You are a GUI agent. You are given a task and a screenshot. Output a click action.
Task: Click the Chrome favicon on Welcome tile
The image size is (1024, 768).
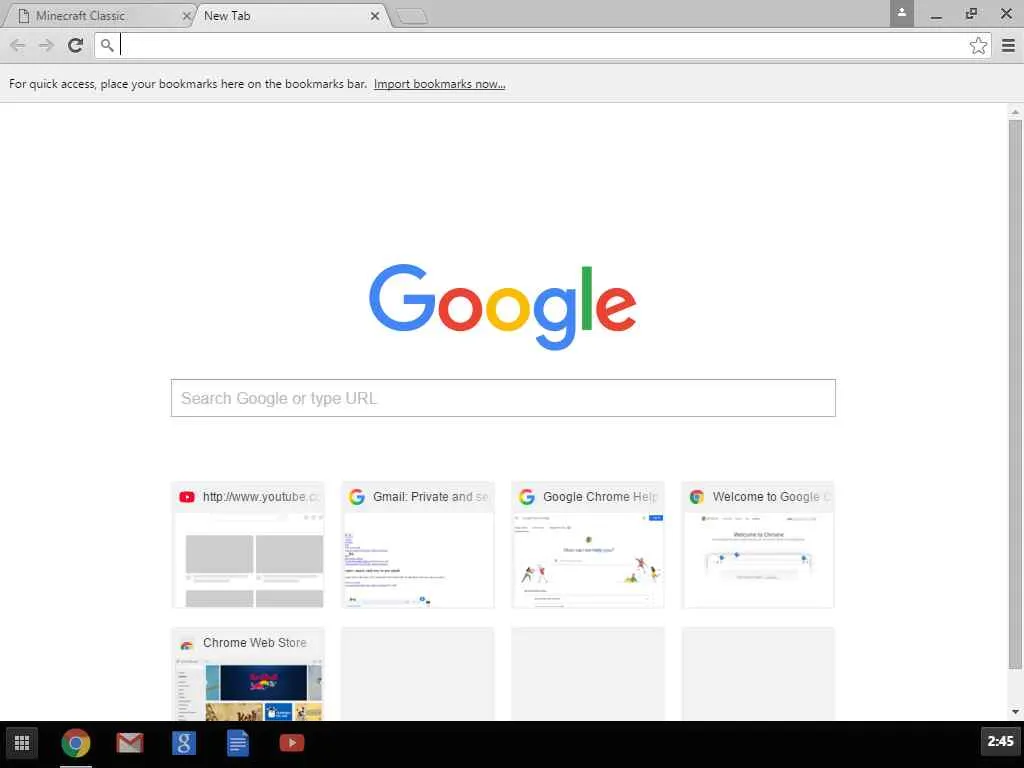click(697, 497)
